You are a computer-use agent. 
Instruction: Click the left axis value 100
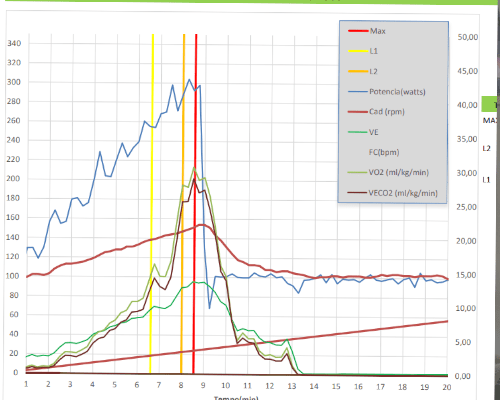pos(14,276)
